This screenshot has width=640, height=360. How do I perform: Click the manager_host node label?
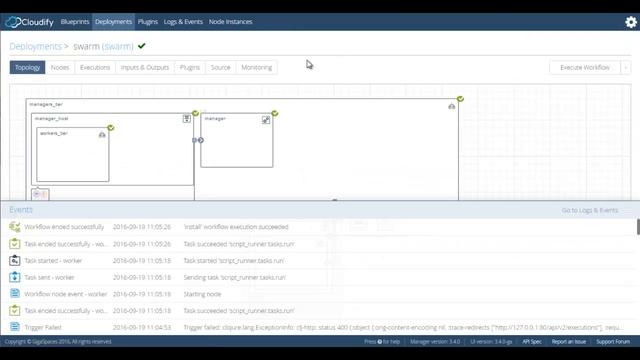51,118
